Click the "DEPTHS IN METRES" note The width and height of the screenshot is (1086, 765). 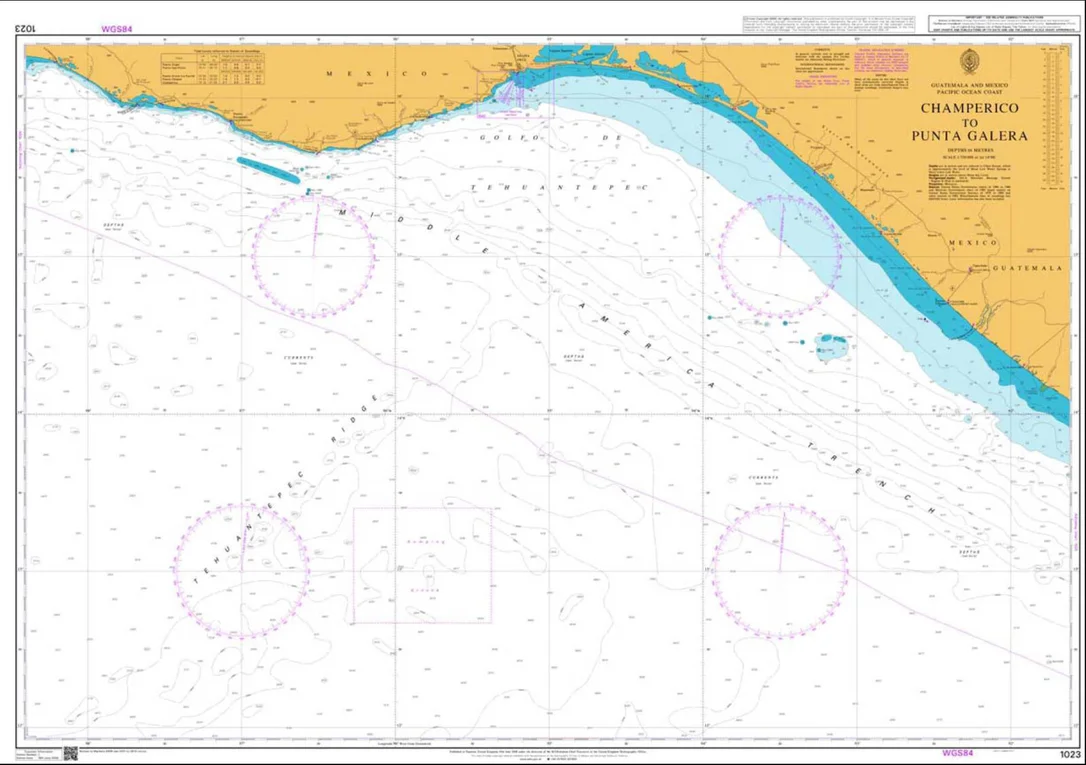(969, 150)
